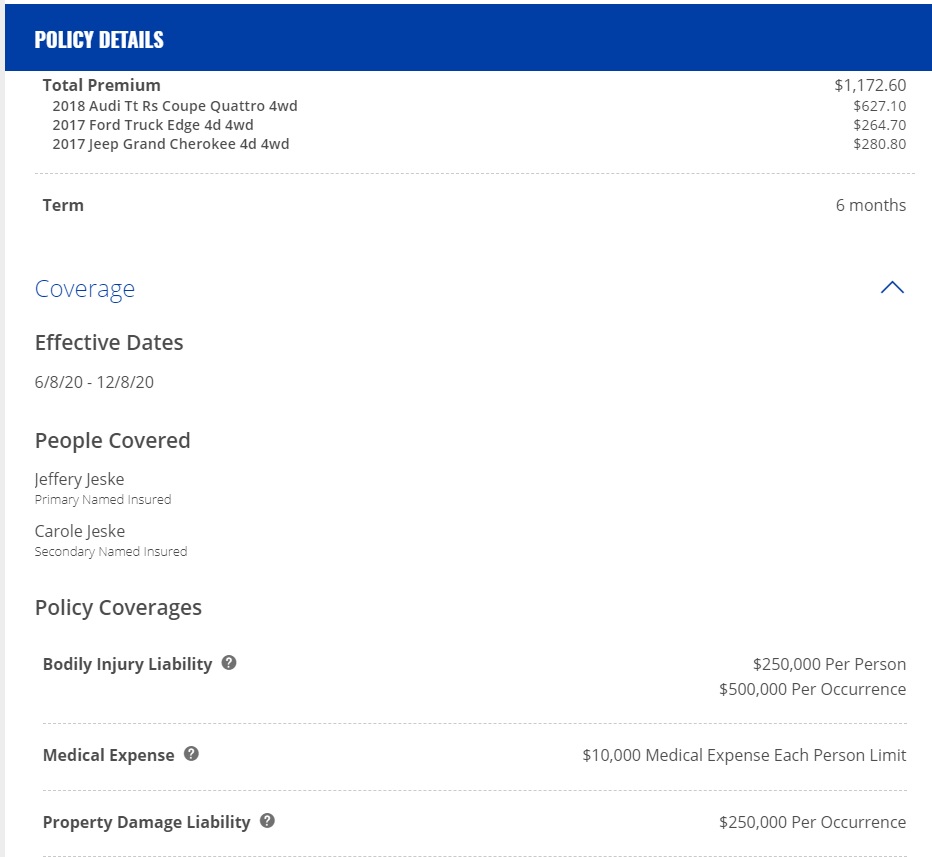This screenshot has width=932, height=857.
Task: Click the $627.10 Audi premium value
Action: [x=880, y=106]
